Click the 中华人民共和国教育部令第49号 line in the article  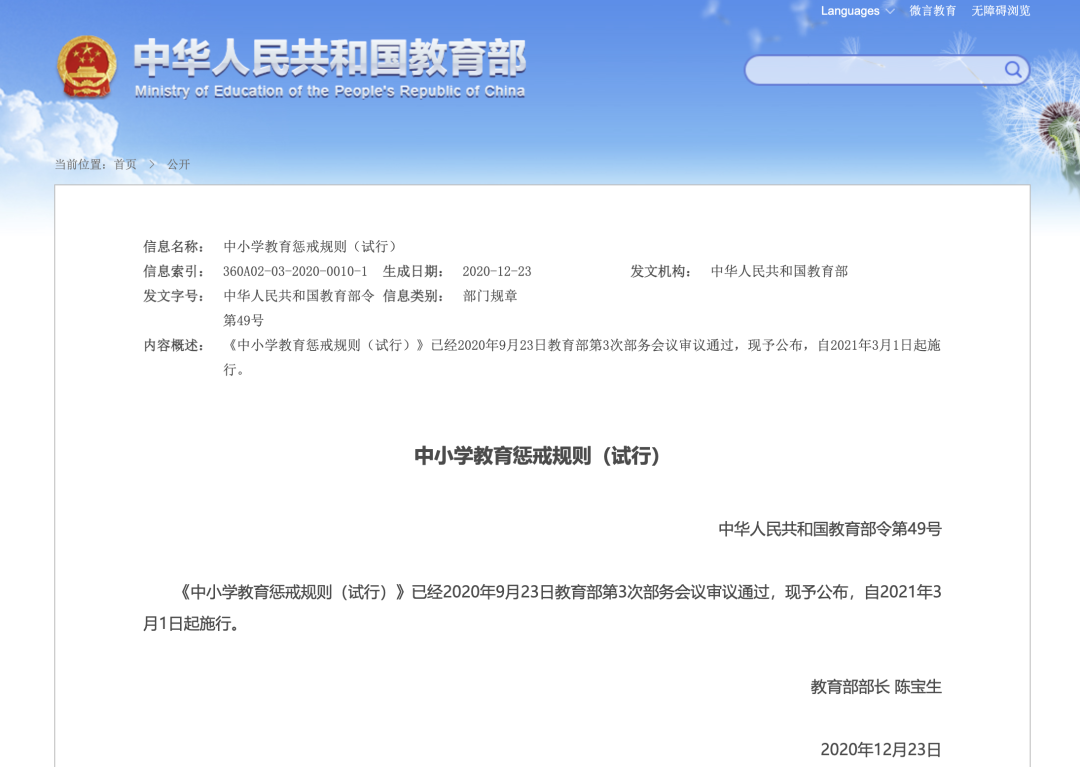829,529
